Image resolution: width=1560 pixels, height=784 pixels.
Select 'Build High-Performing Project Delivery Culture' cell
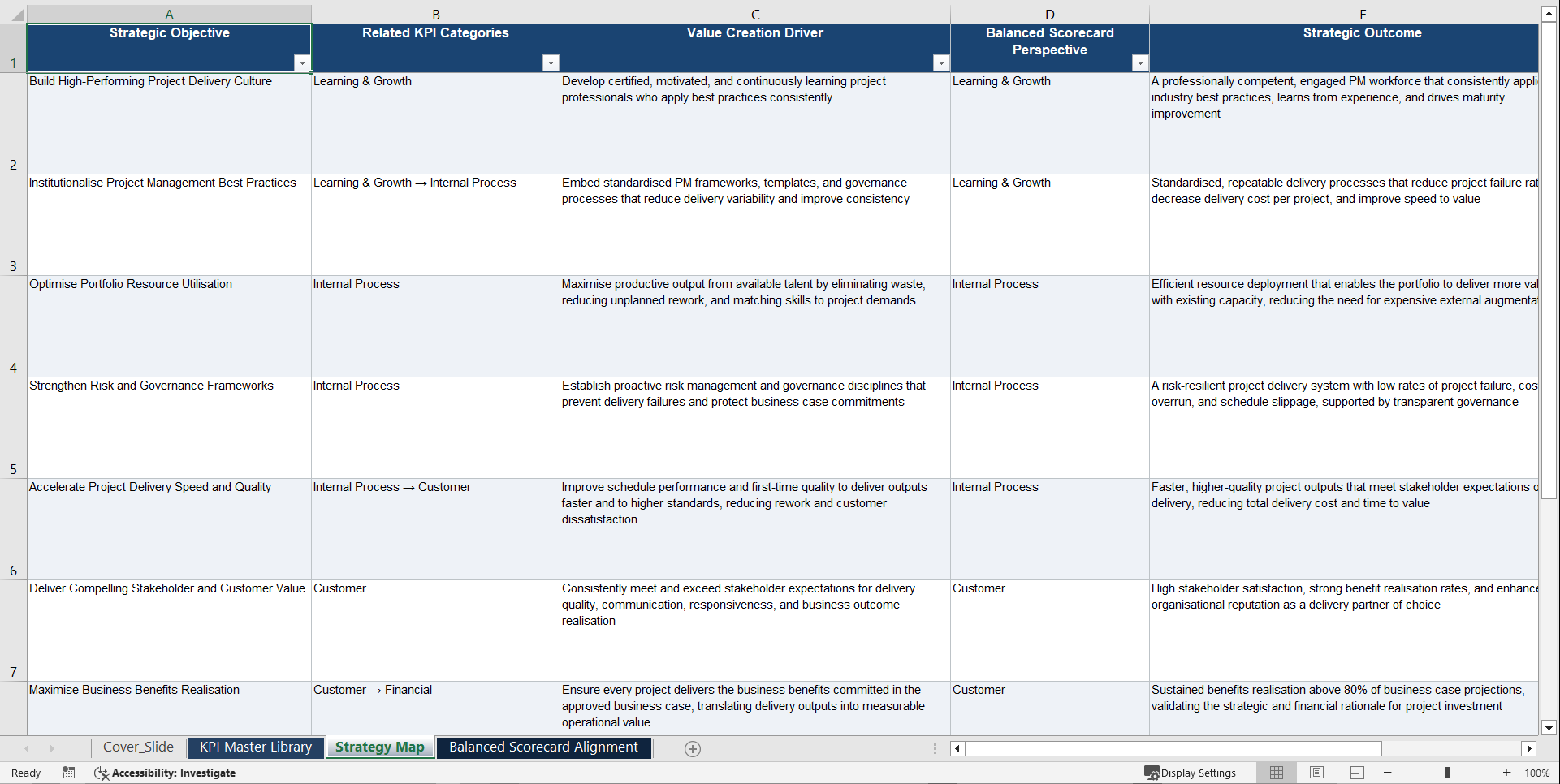(x=169, y=123)
